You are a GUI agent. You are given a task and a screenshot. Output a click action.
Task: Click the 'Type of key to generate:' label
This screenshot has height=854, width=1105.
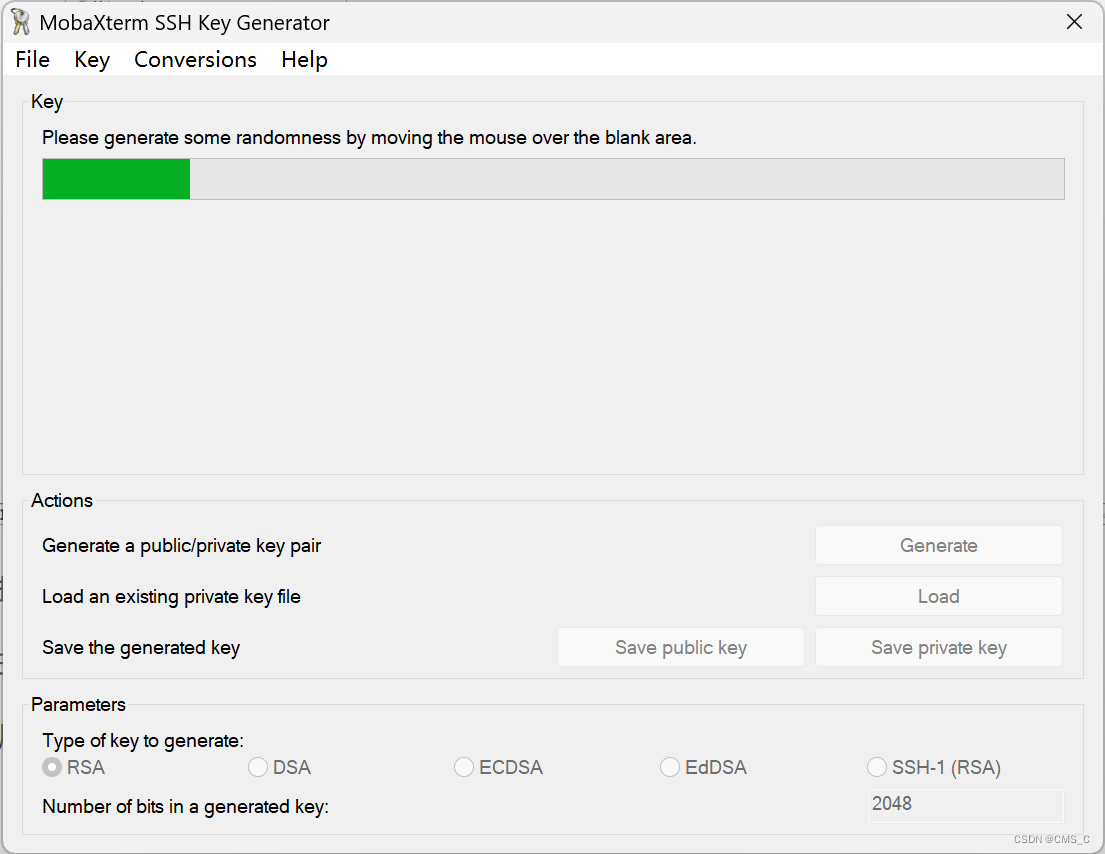143,741
